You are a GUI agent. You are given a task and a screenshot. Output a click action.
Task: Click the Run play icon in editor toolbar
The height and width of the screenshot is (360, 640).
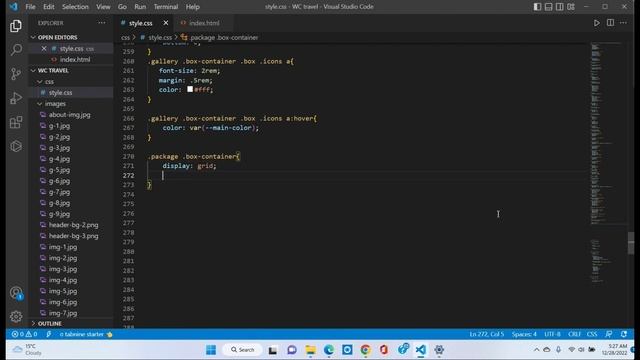coord(597,23)
